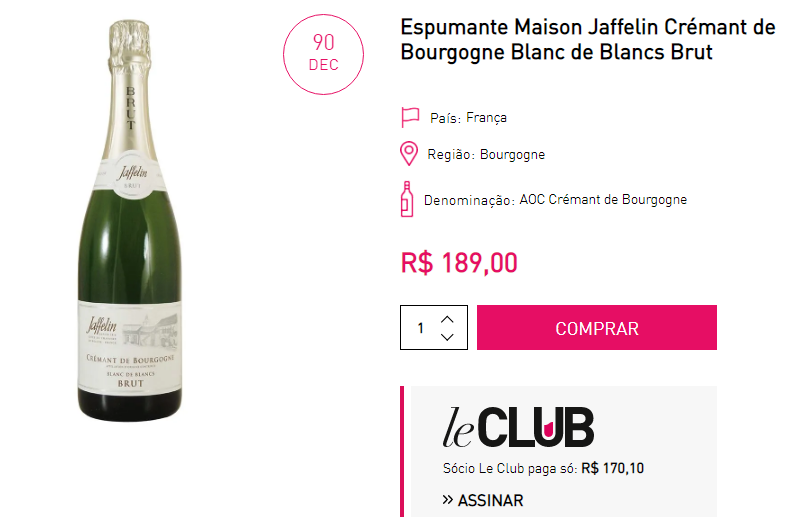
Task: Decrease quantity with the down arrow
Action: coord(447,337)
